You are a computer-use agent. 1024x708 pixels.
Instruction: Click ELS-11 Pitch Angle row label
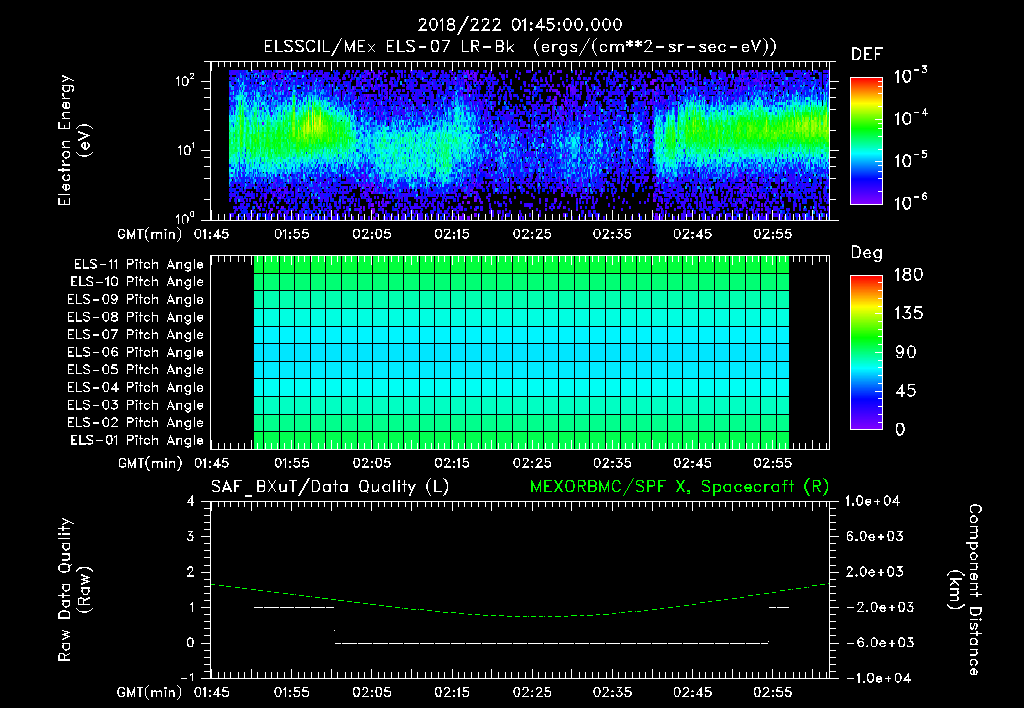138,265
